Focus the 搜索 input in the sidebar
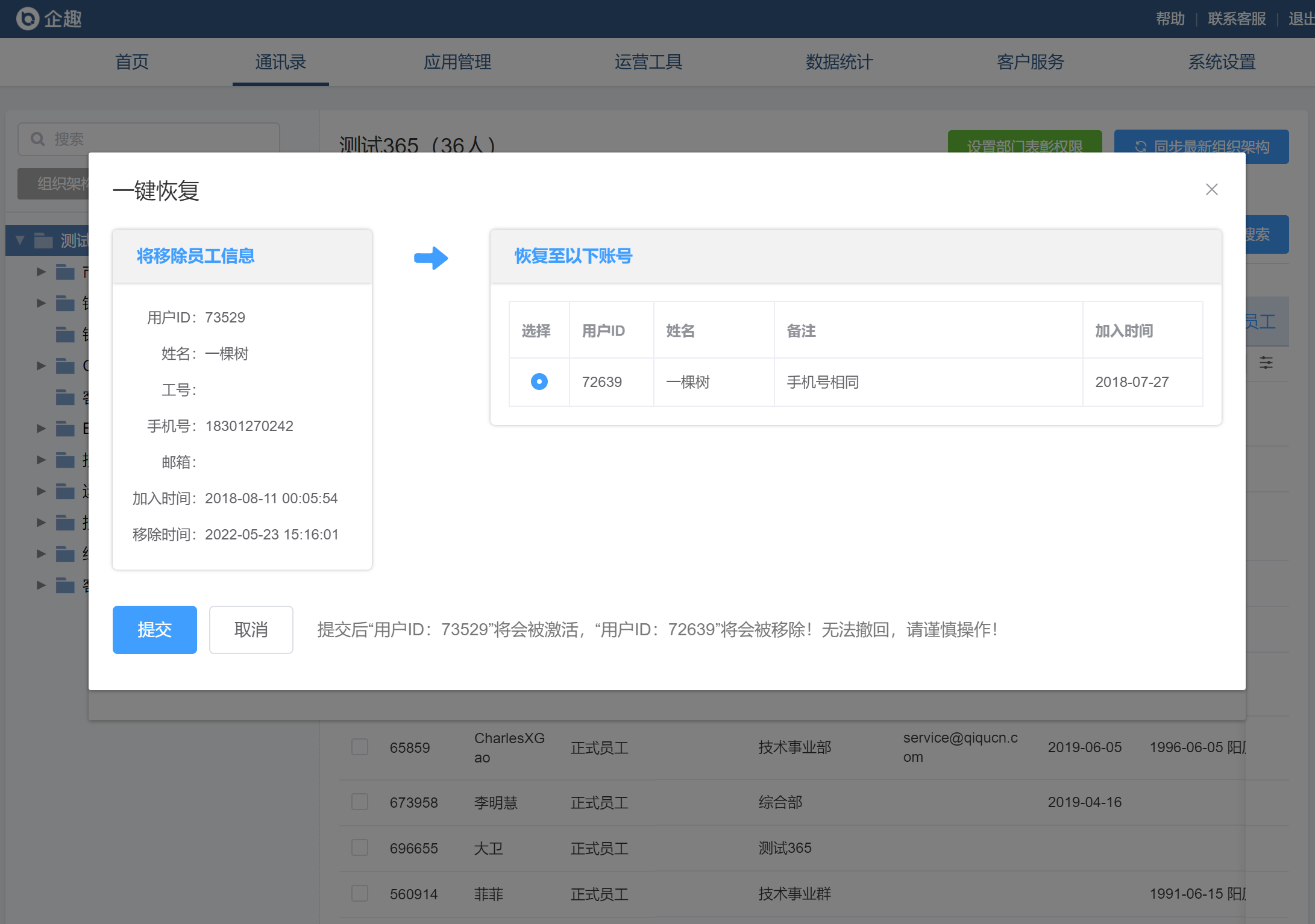Screen dimensions: 1315x924 pos(149,139)
